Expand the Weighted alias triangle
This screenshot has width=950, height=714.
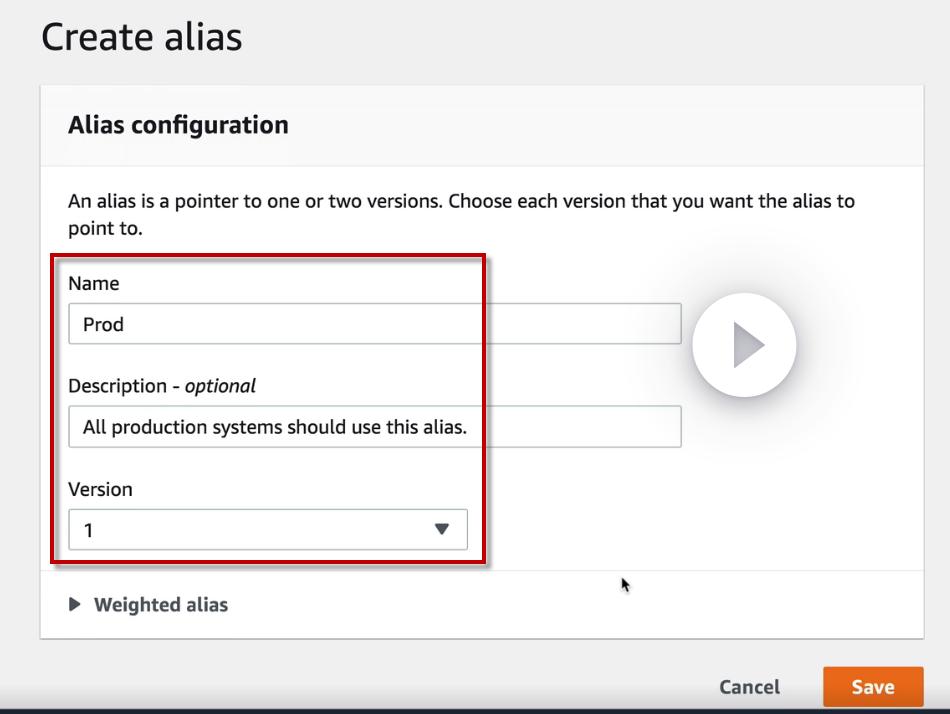tap(75, 605)
